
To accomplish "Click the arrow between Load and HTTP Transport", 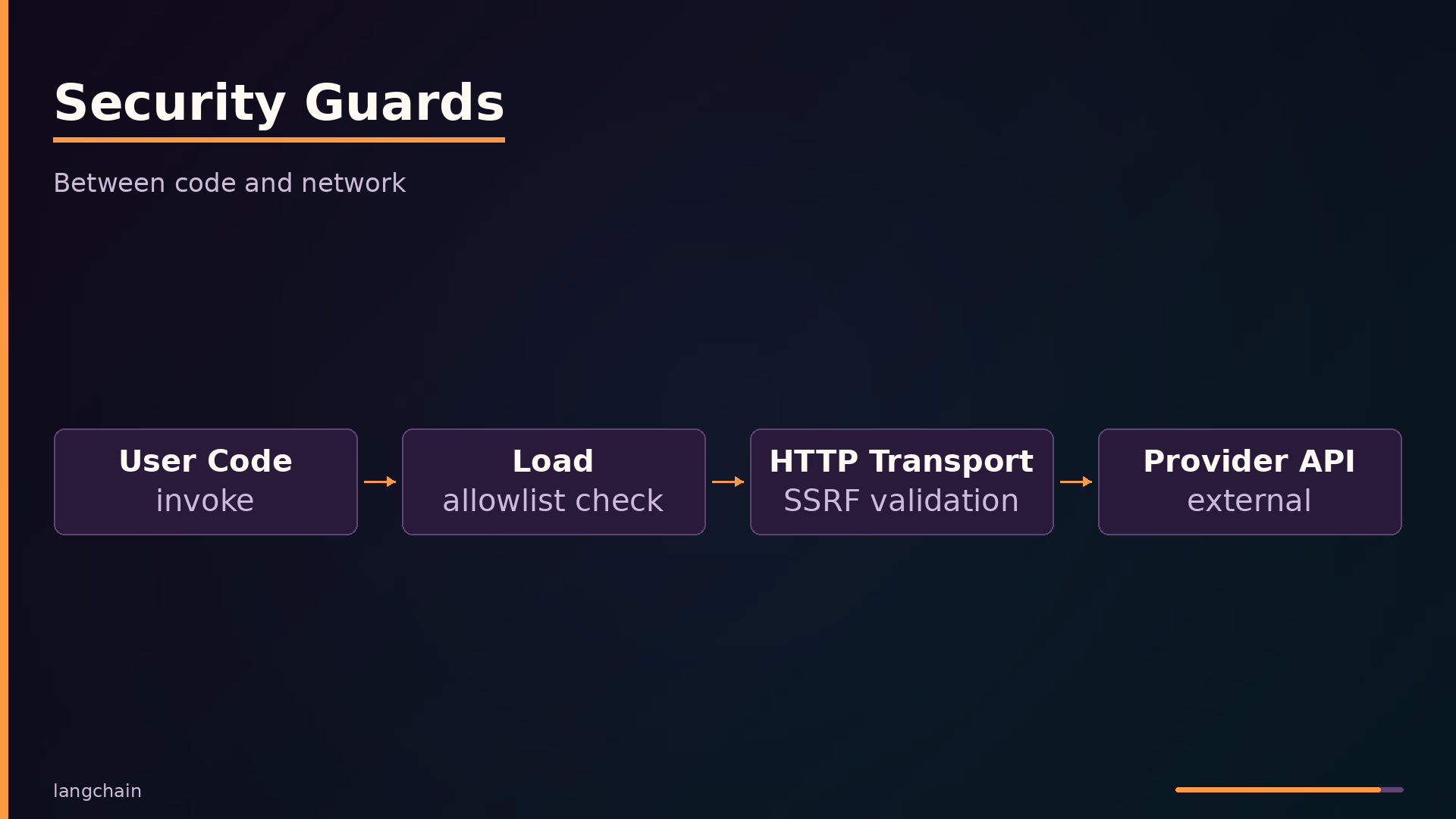I will point(728,482).
